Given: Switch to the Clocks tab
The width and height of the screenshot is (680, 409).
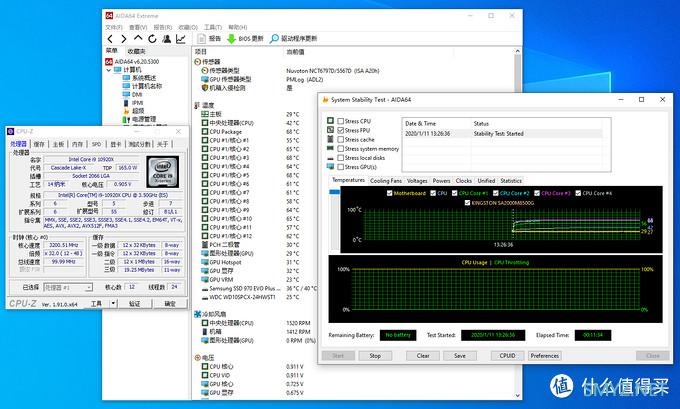Looking at the screenshot, I should pyautogui.click(x=464, y=181).
